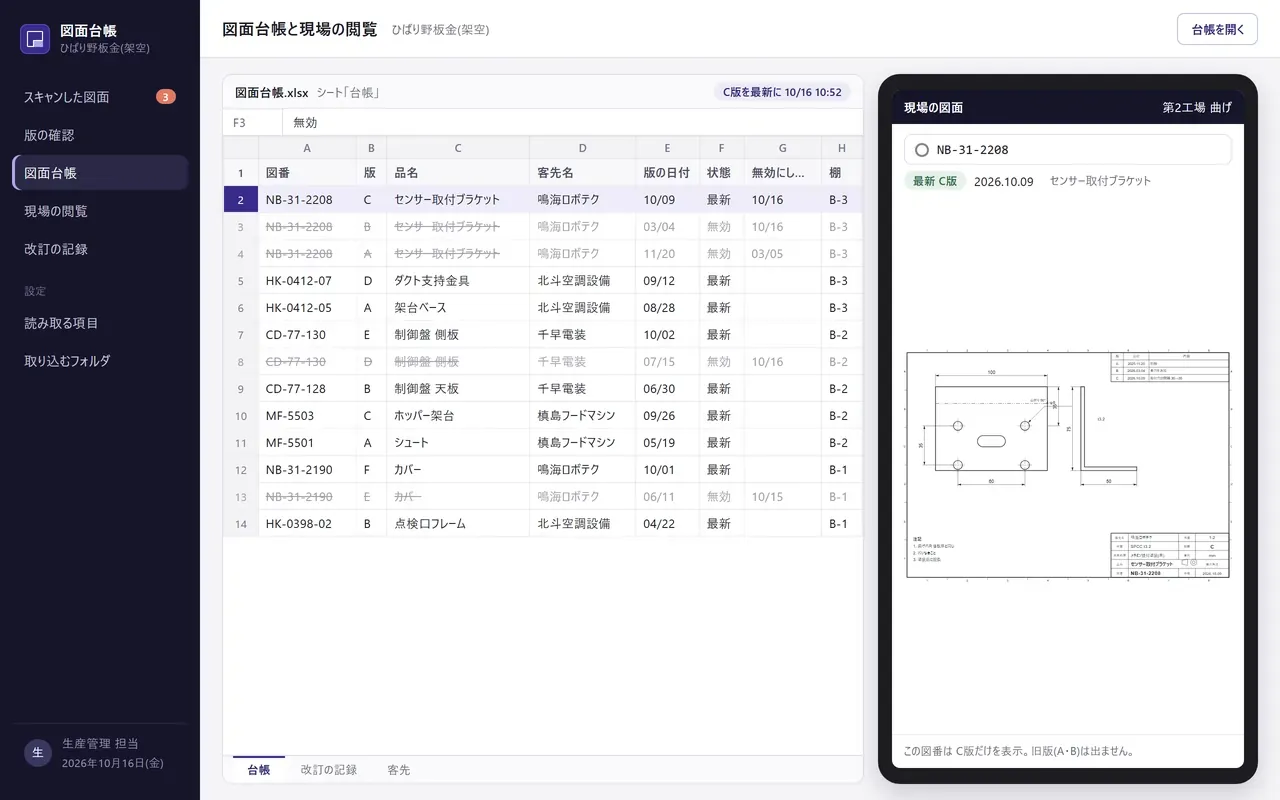
Task: Click cell MF-5501
Action: point(307,443)
